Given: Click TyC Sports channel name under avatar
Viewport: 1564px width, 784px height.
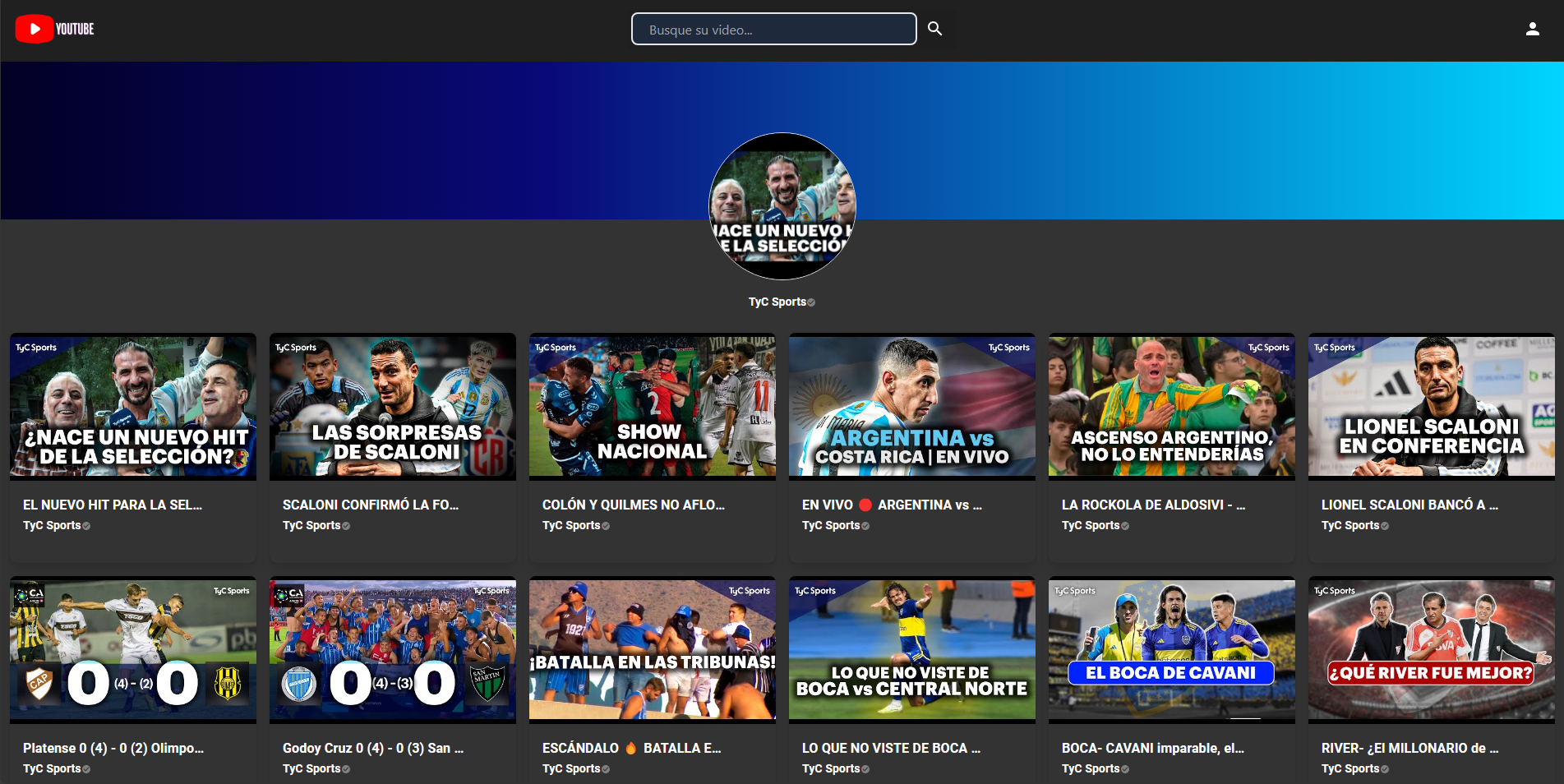Looking at the screenshot, I should [777, 302].
